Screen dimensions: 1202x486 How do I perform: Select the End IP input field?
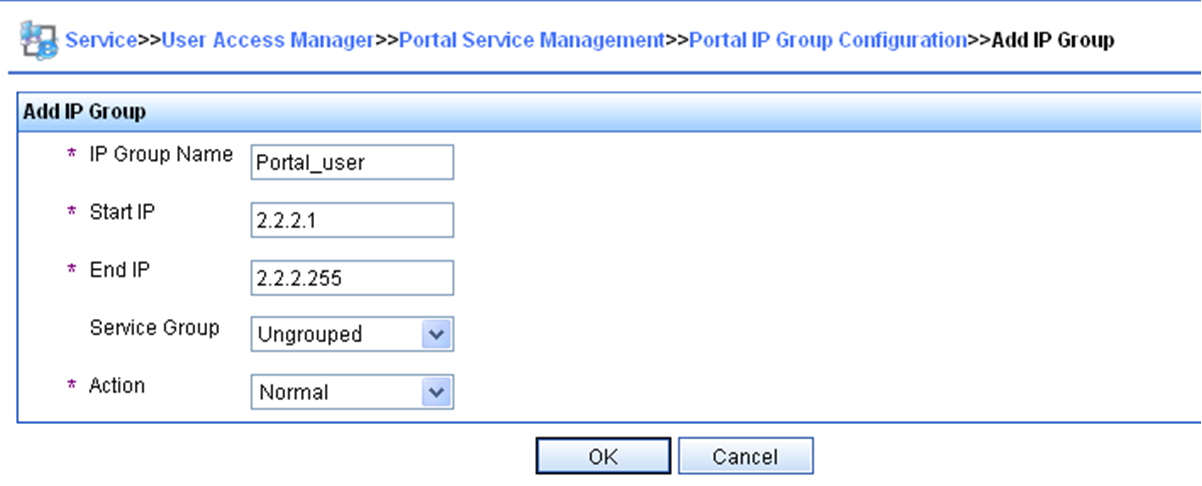[352, 278]
